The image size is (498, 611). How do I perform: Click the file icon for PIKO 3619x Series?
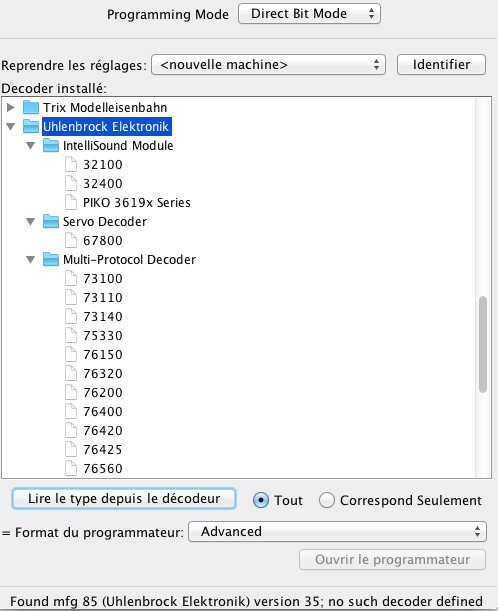tap(71, 202)
